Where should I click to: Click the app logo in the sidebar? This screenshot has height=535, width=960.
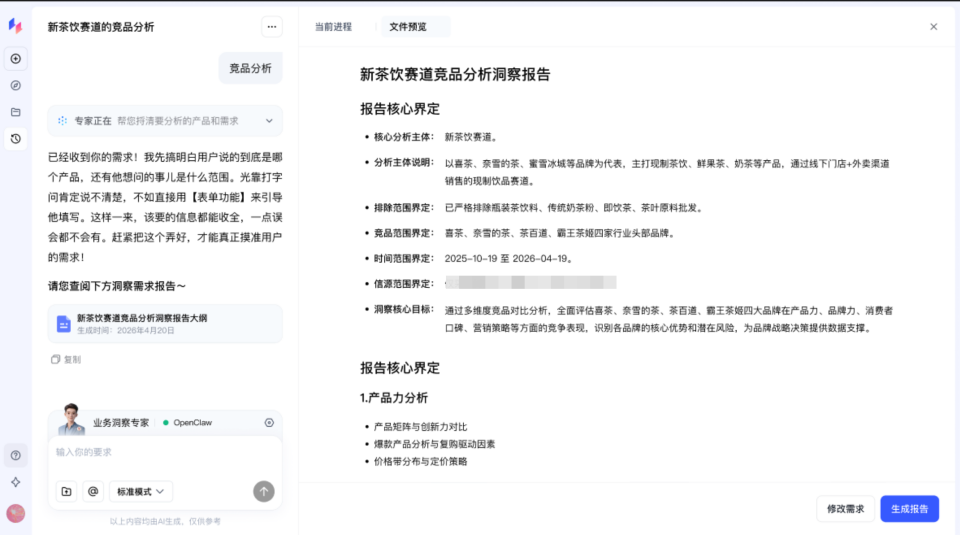tap(15, 26)
